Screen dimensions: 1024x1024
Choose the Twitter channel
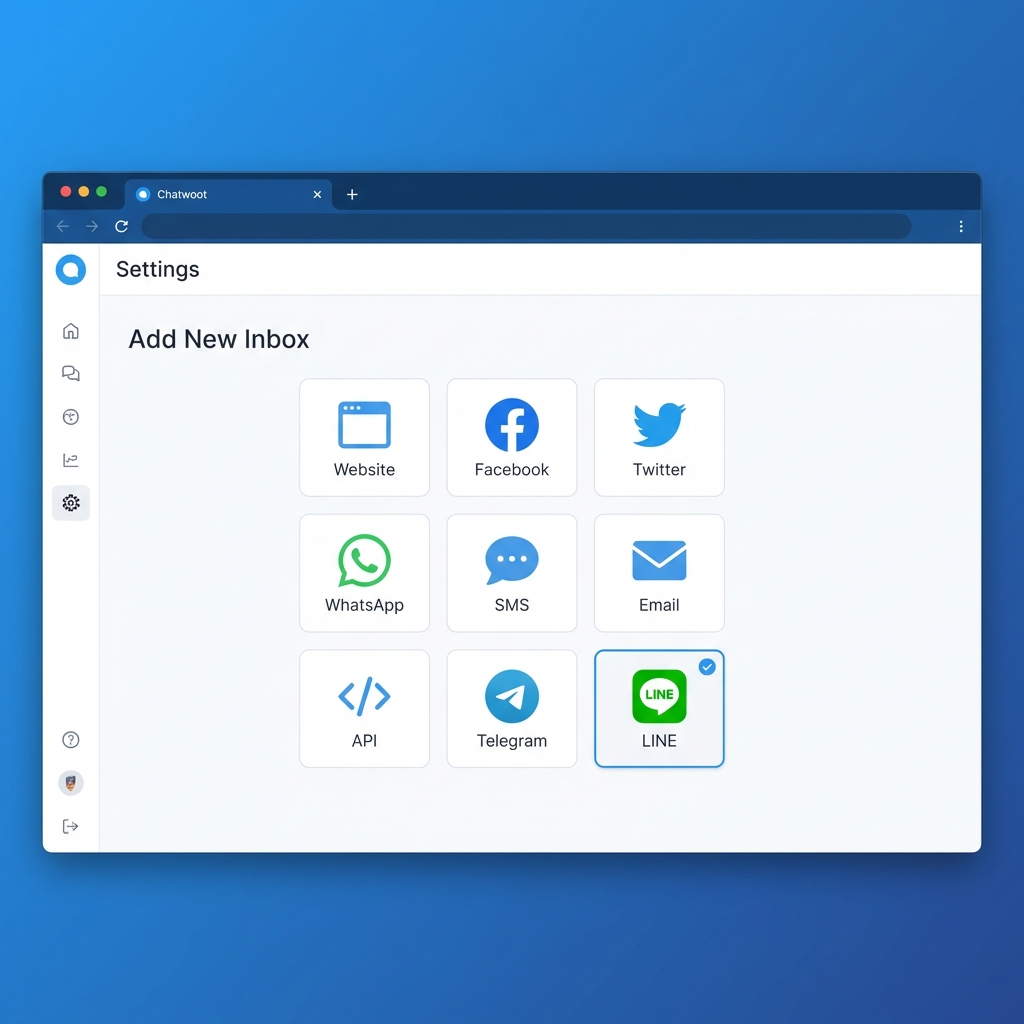pos(658,437)
